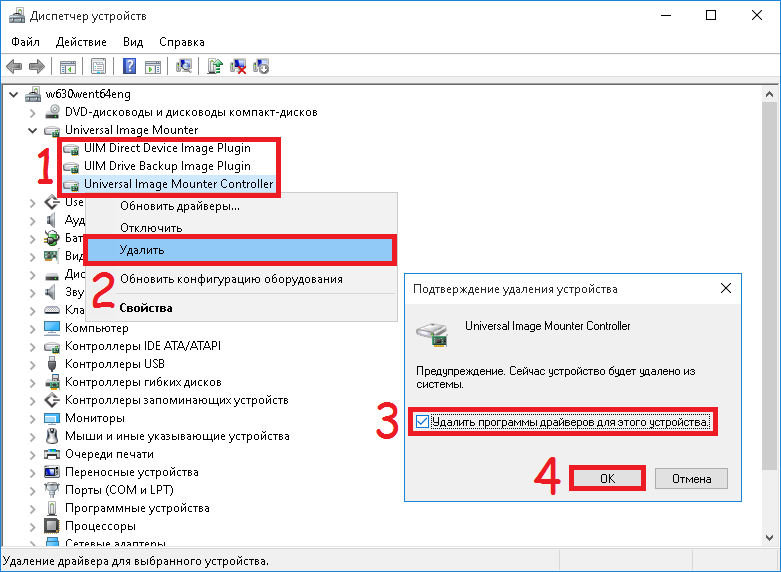Click the disc drive icon of DVD-дисководы row
781x572 pixels.
(x=52, y=112)
